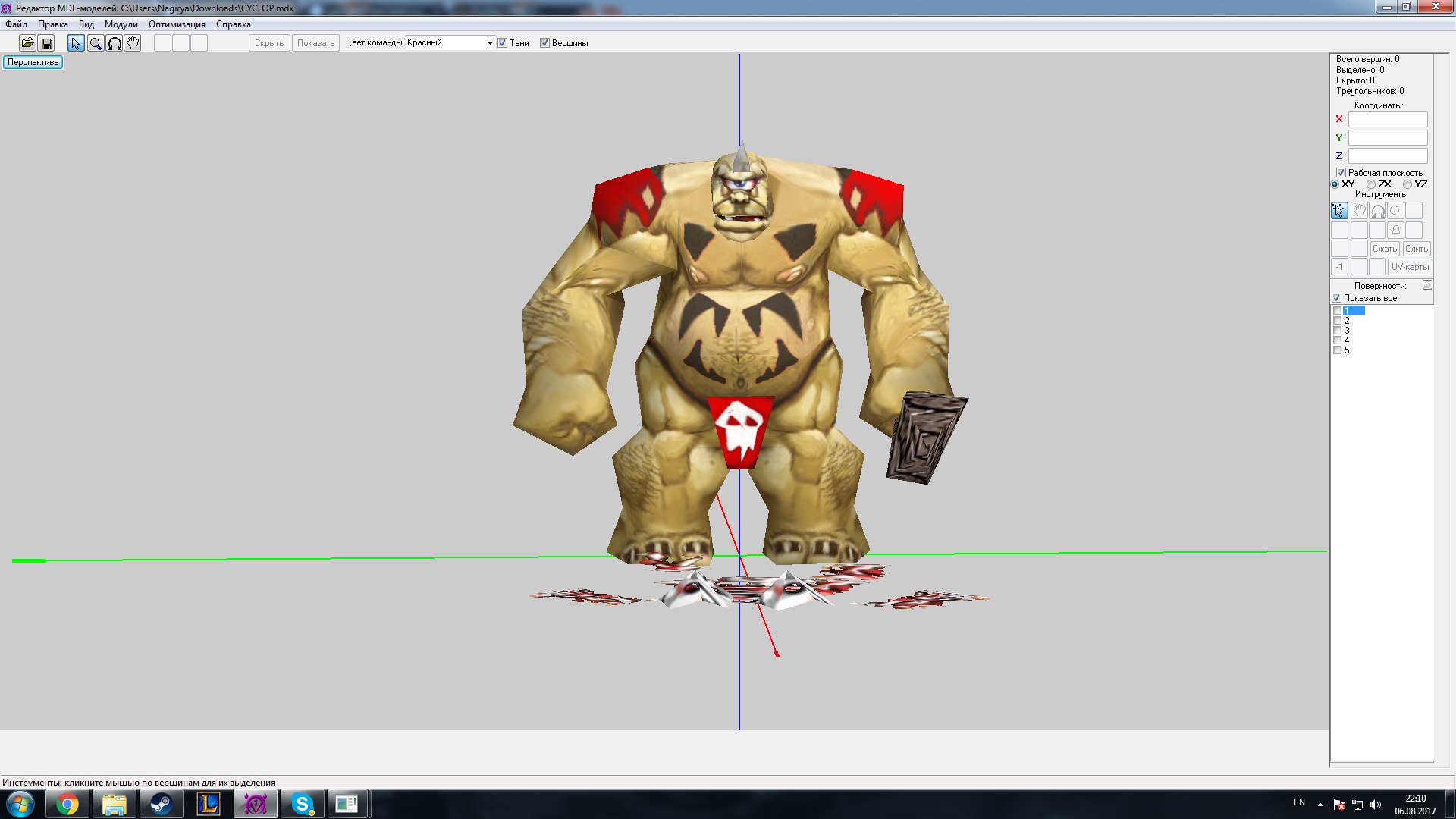Screen dimensions: 1456x819
Task: Click the Треугольников: 0 text
Action: (x=1370, y=91)
